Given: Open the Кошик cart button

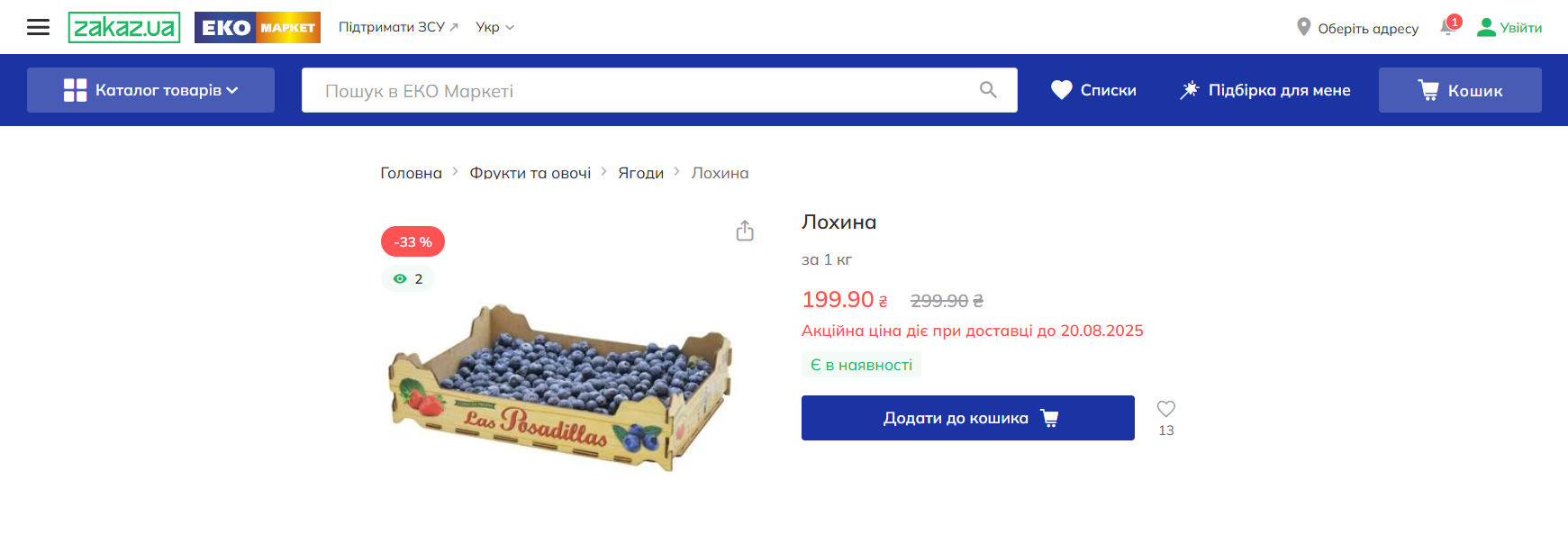Looking at the screenshot, I should (x=1460, y=90).
